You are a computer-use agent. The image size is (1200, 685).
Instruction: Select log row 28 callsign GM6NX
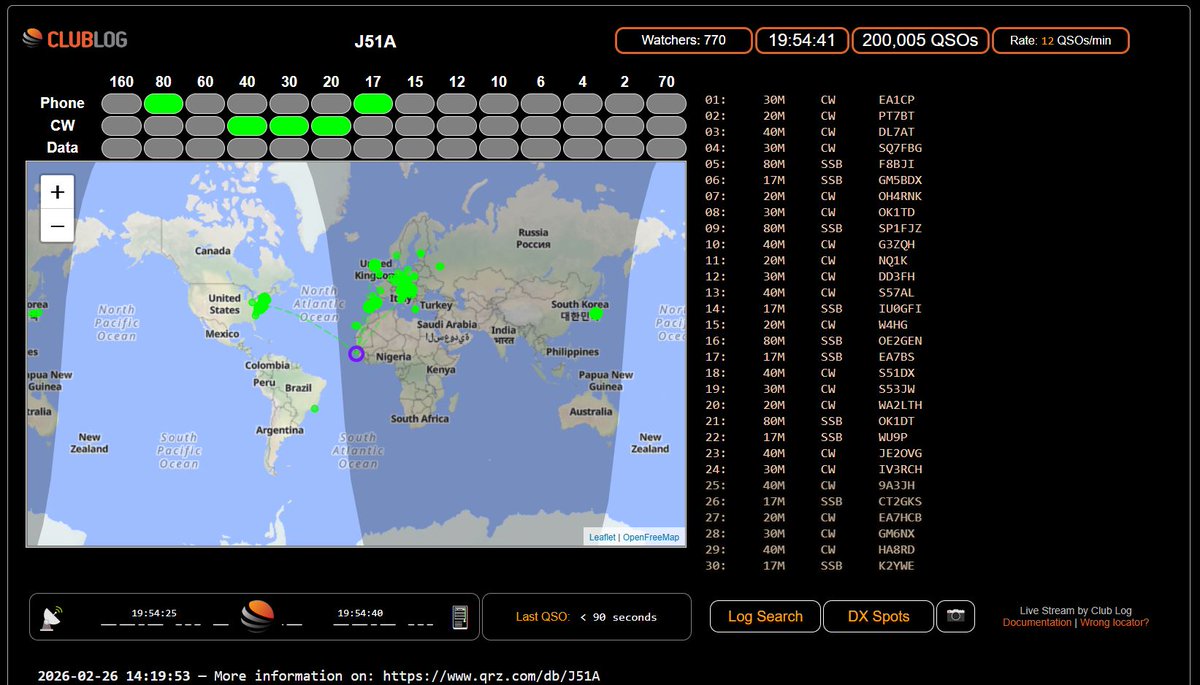point(897,534)
